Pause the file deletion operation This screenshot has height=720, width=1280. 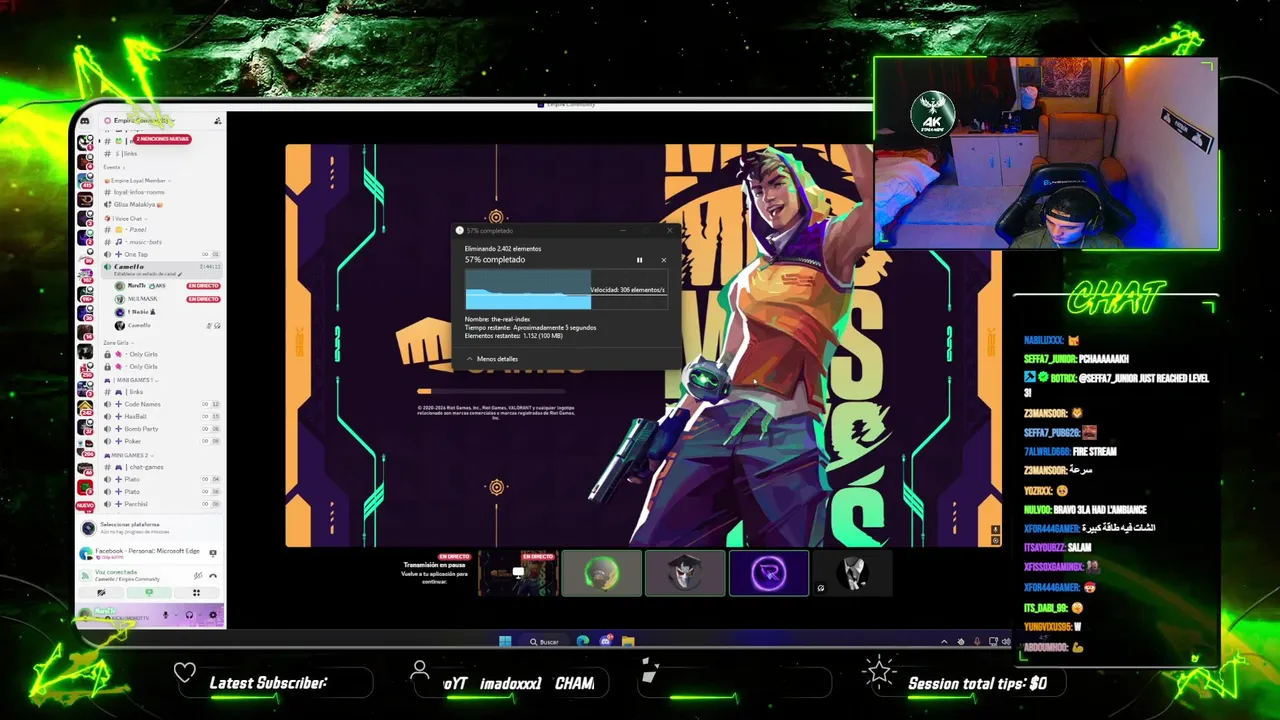(640, 260)
